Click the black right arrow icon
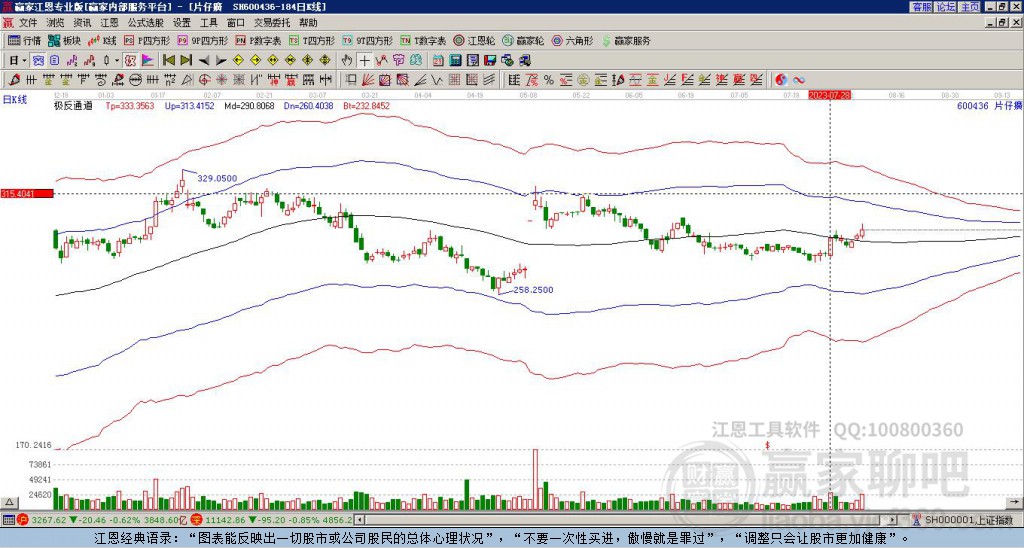The height and width of the screenshot is (548, 1024). (221, 61)
